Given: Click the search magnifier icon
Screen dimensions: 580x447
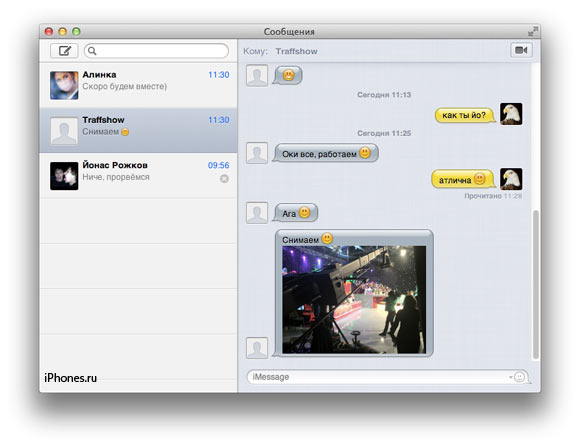Looking at the screenshot, I should coord(92,51).
